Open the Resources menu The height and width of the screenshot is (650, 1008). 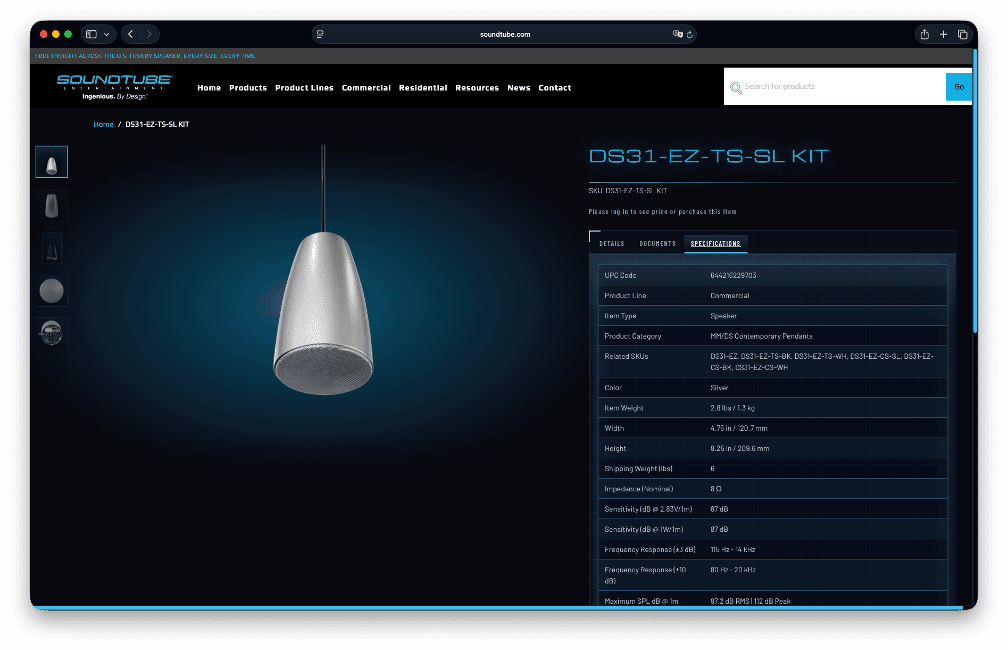(x=477, y=88)
